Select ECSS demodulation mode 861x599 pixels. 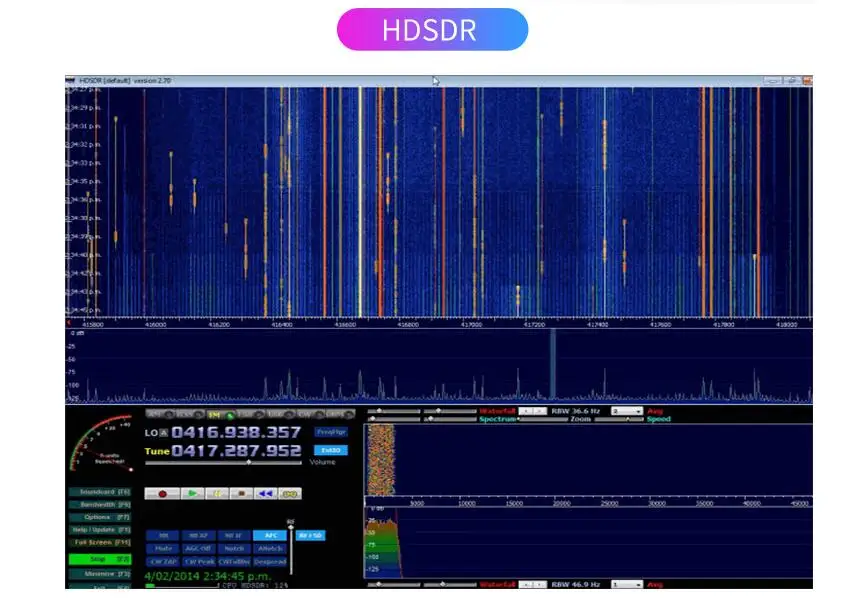tap(190, 414)
